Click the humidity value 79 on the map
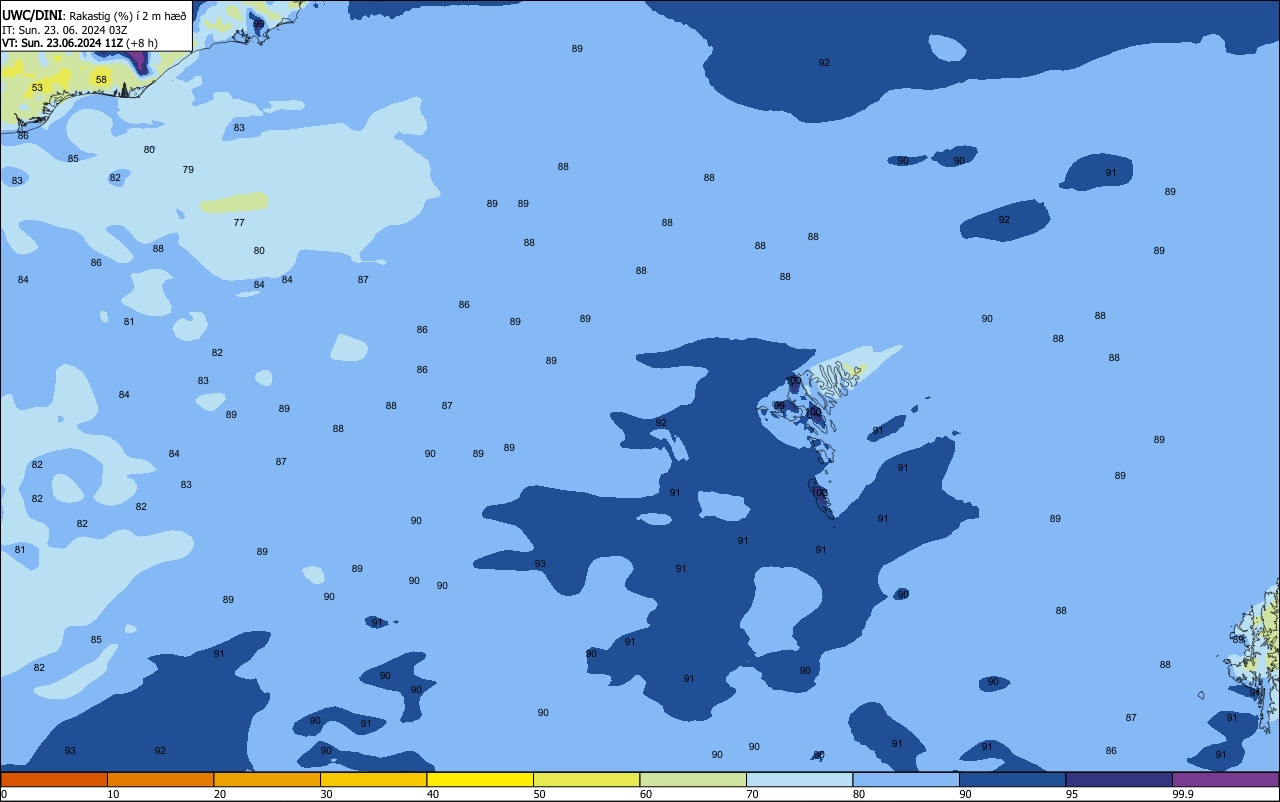The image size is (1280, 802). coord(188,169)
